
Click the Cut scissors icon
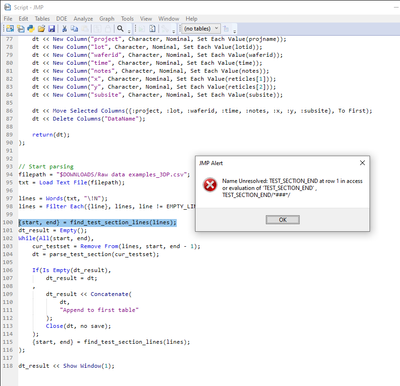pos(65,29)
